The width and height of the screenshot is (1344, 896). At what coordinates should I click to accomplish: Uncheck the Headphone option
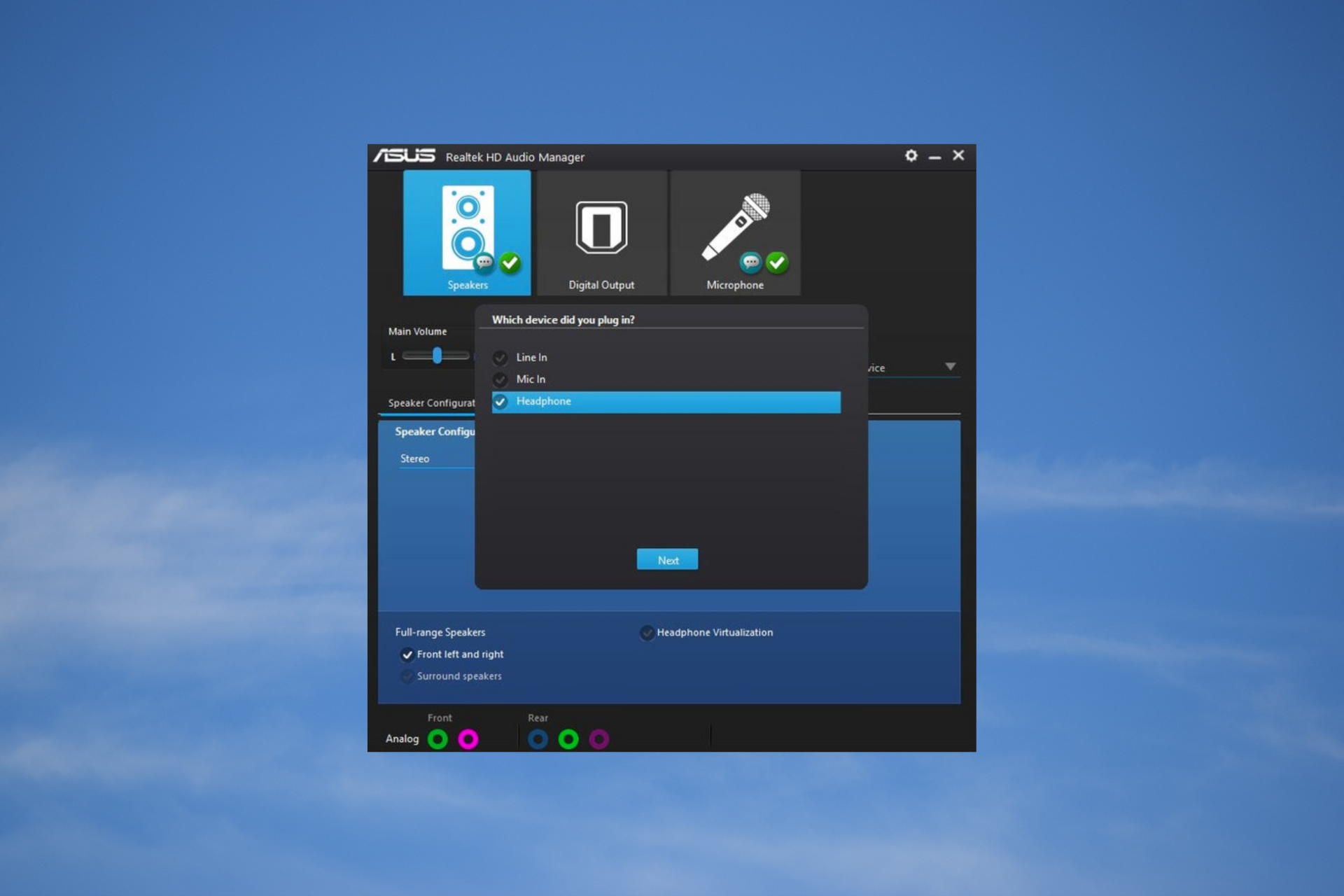[x=500, y=402]
